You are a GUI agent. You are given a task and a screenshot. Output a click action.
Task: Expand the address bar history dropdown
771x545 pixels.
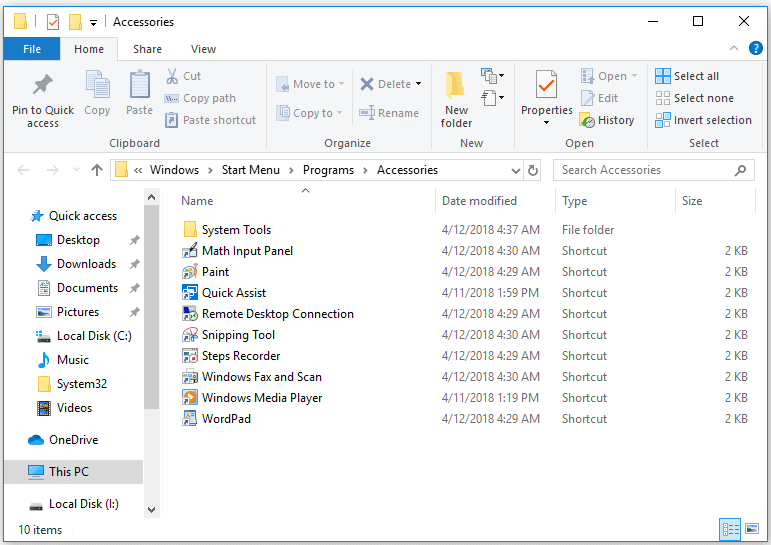coord(515,171)
